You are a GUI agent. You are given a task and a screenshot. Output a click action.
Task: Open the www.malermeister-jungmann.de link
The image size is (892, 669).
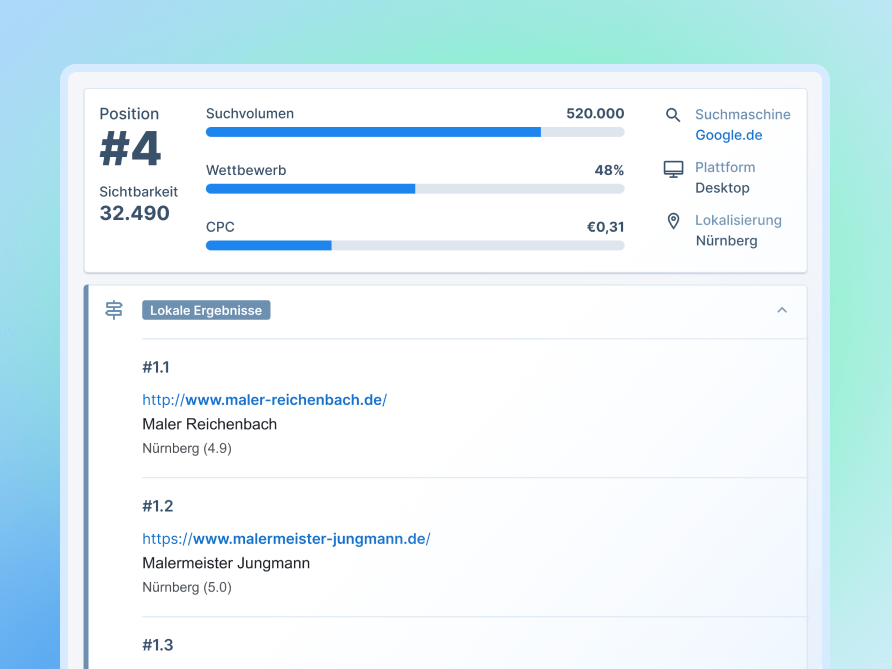coord(286,539)
